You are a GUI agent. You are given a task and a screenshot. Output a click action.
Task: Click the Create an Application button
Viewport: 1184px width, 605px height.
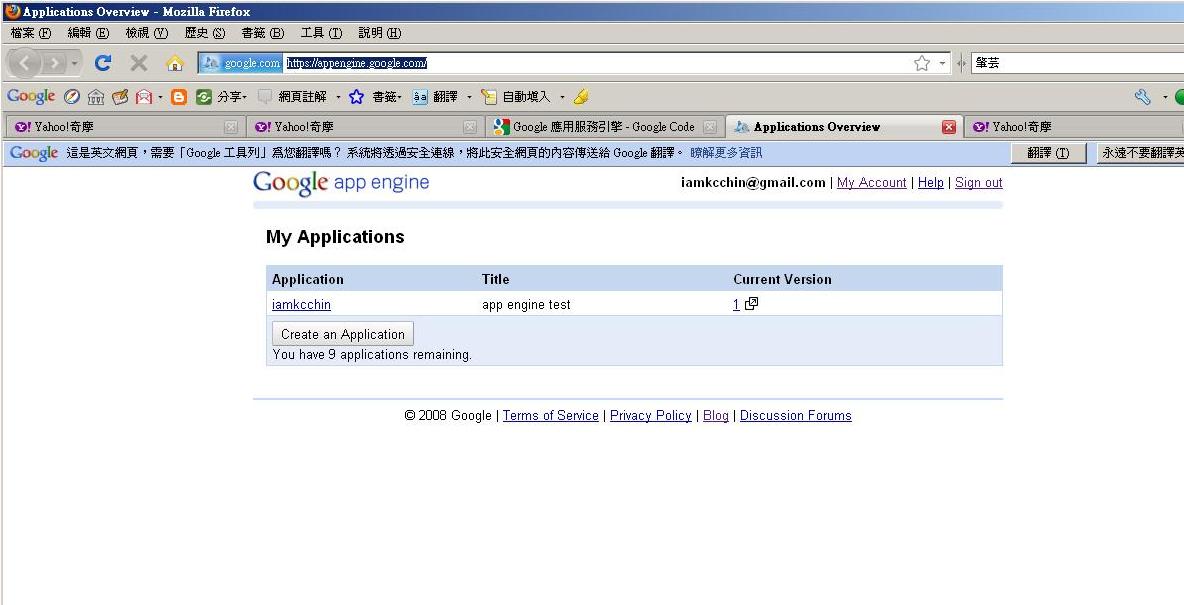(x=343, y=334)
